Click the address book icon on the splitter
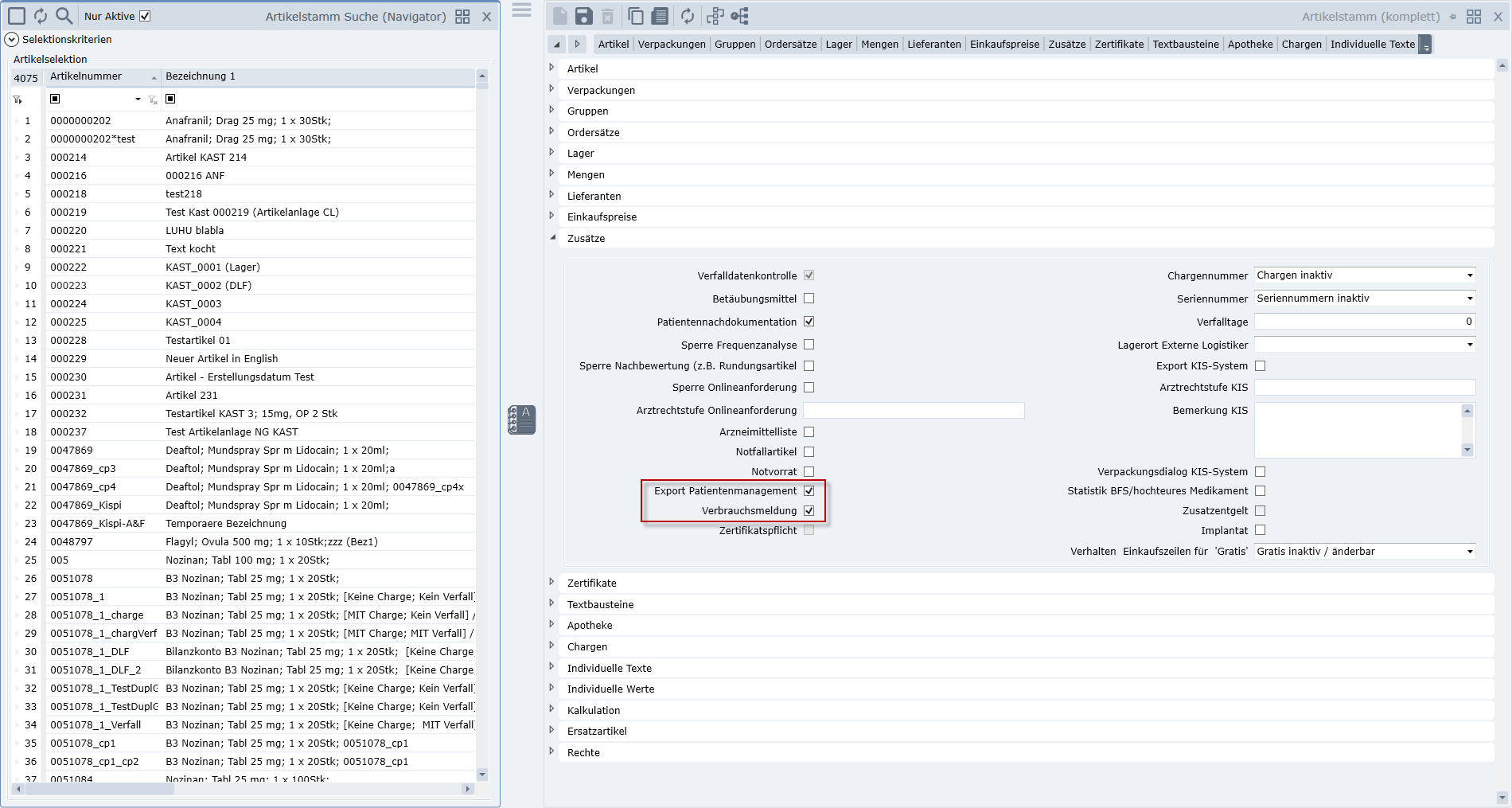This screenshot has height=808, width=1512. (521, 420)
